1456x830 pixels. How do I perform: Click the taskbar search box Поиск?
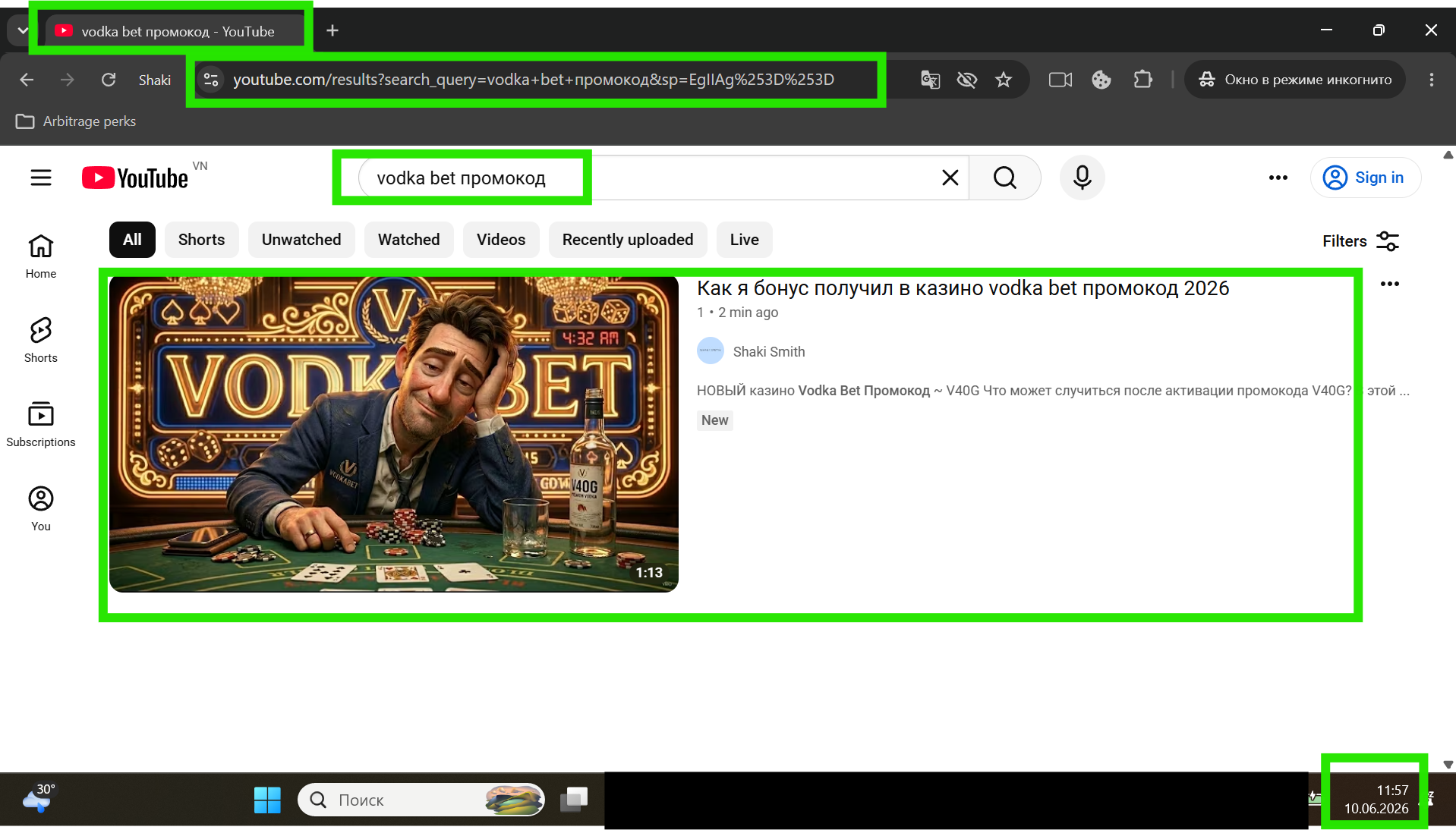421,800
